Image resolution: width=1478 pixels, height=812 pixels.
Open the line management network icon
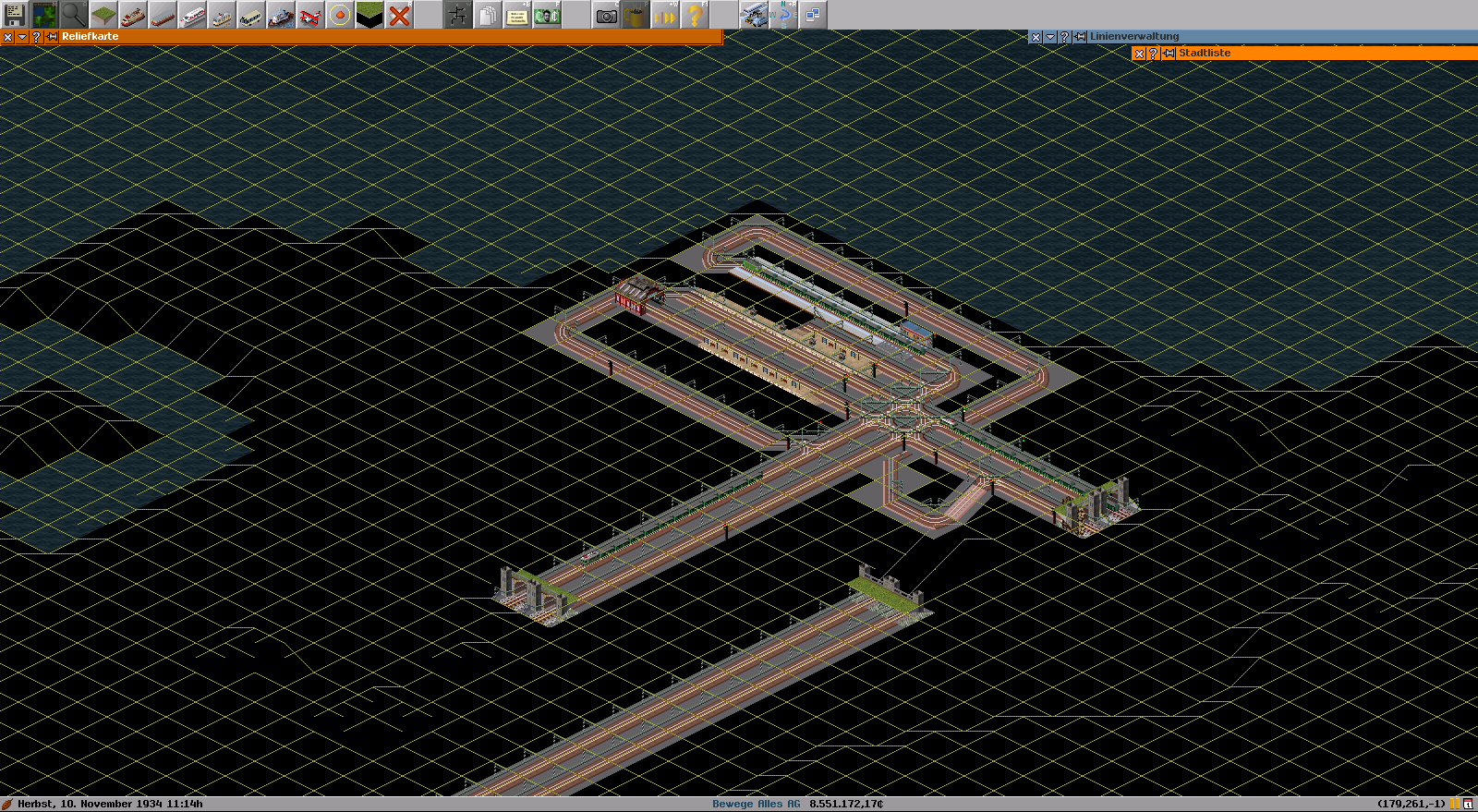458,15
